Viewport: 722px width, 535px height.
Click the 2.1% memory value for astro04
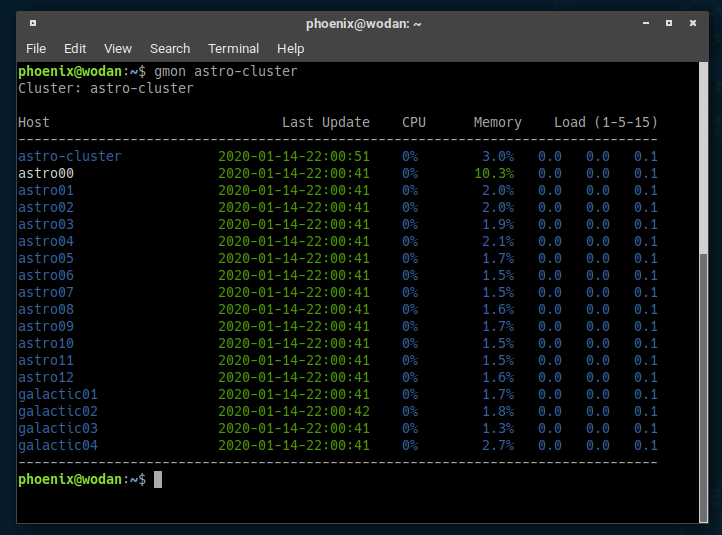(498, 241)
